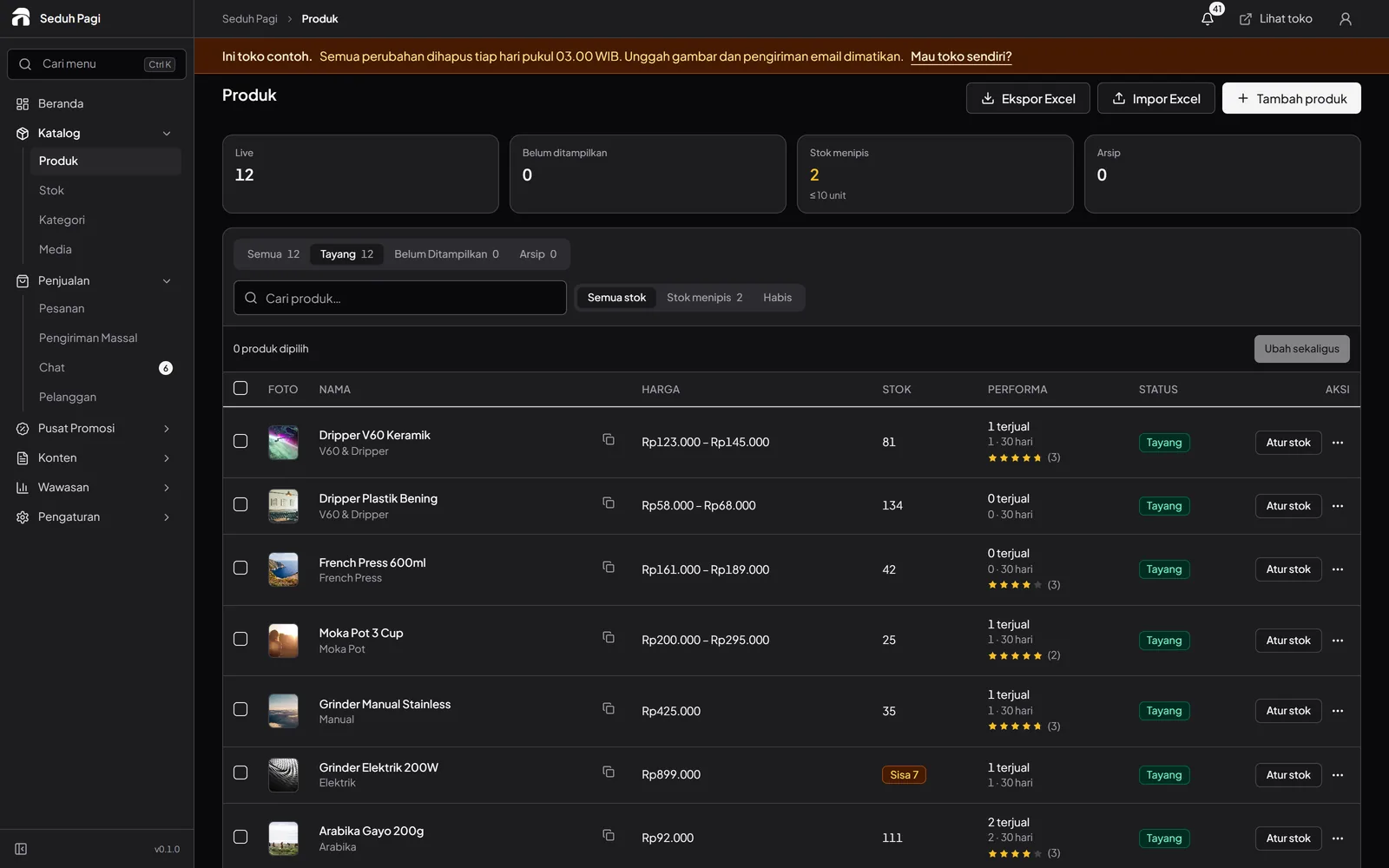Open Pelanggan under Penjualan
The height and width of the screenshot is (868, 1389).
click(104, 397)
